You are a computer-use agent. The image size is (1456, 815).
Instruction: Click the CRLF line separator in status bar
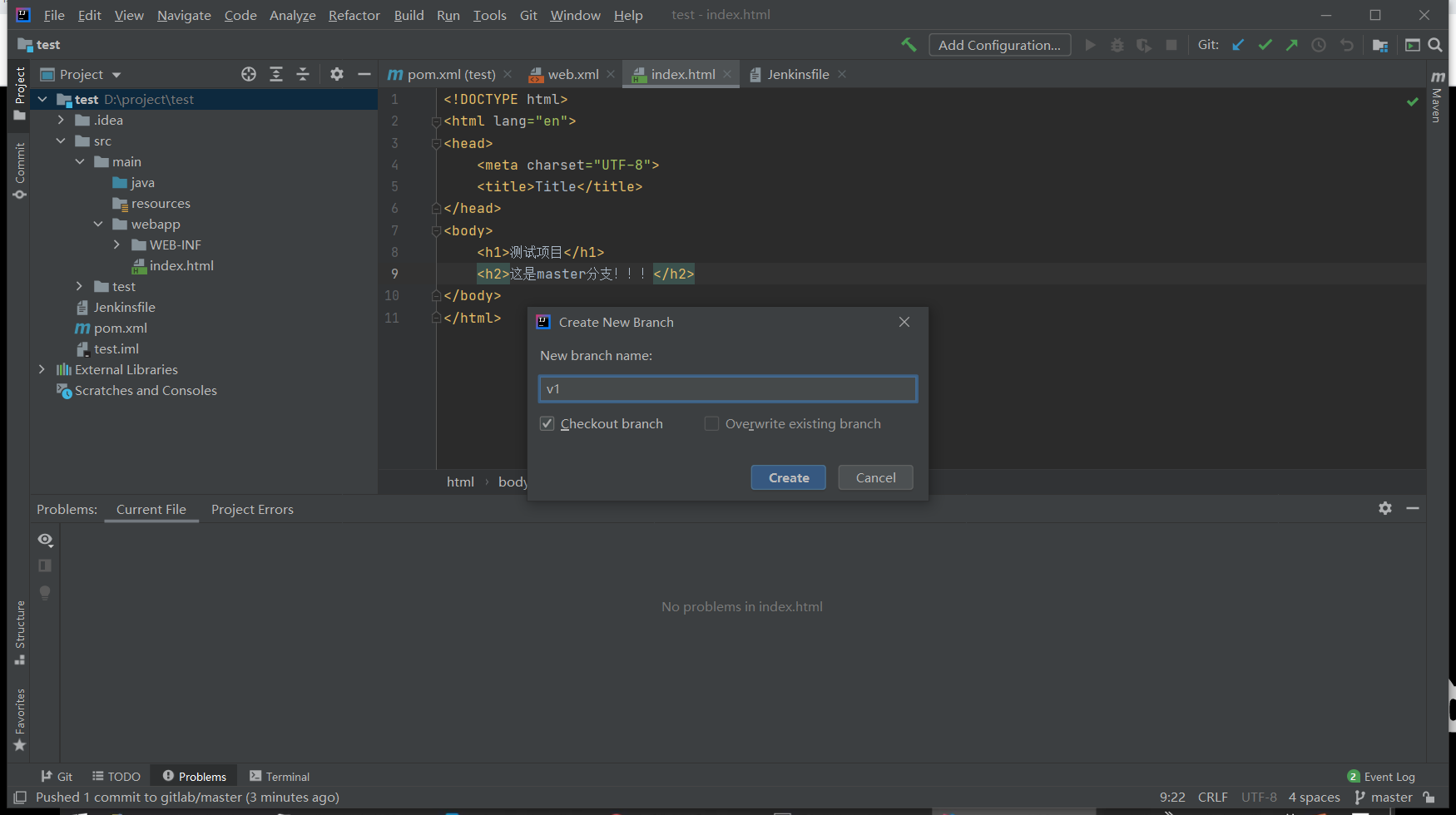click(1212, 797)
